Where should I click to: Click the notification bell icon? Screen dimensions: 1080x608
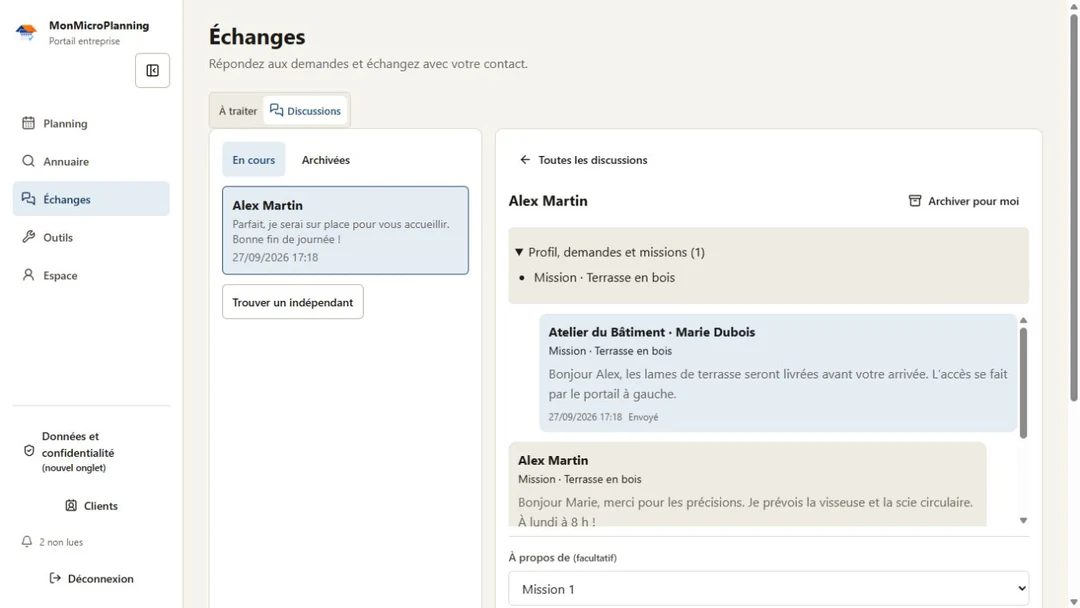[27, 542]
